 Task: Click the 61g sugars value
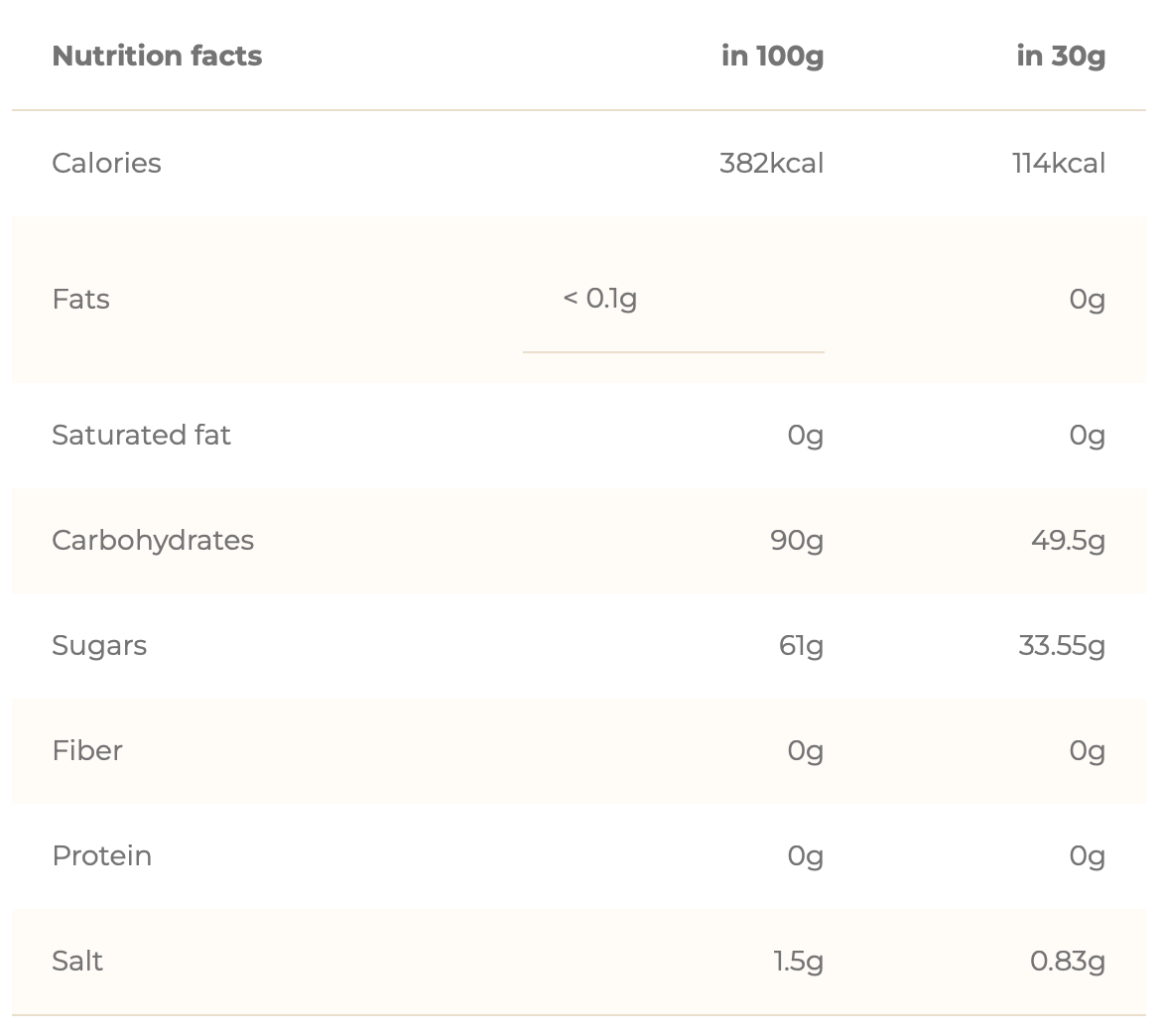(x=801, y=645)
